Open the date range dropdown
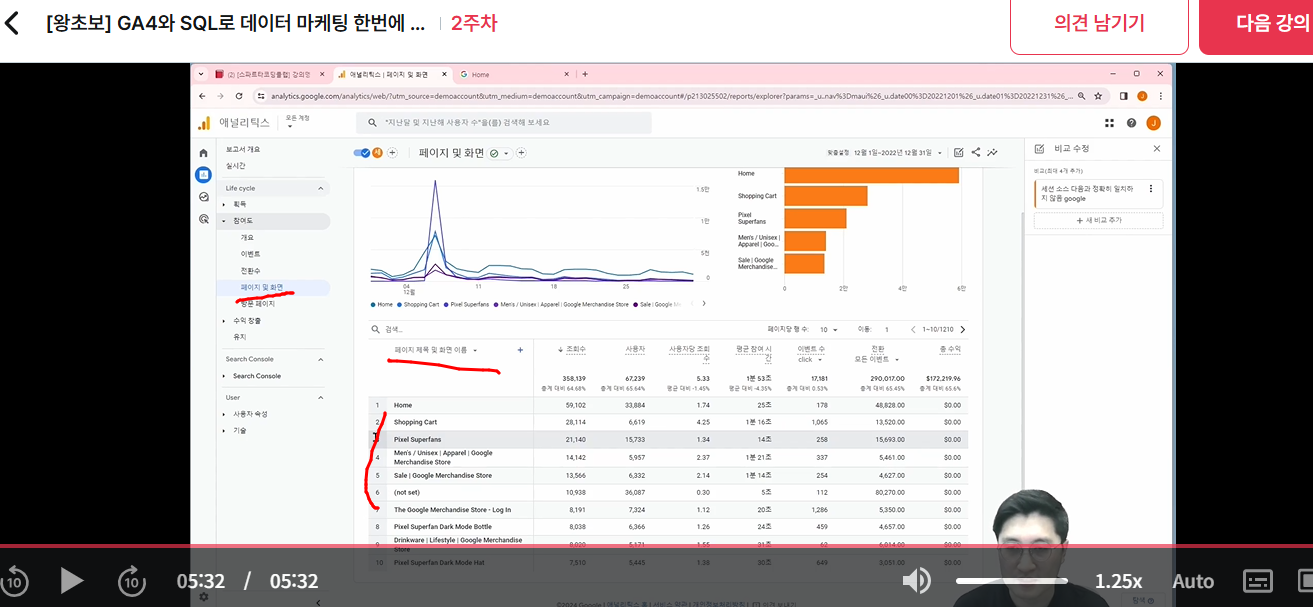 tap(884, 153)
